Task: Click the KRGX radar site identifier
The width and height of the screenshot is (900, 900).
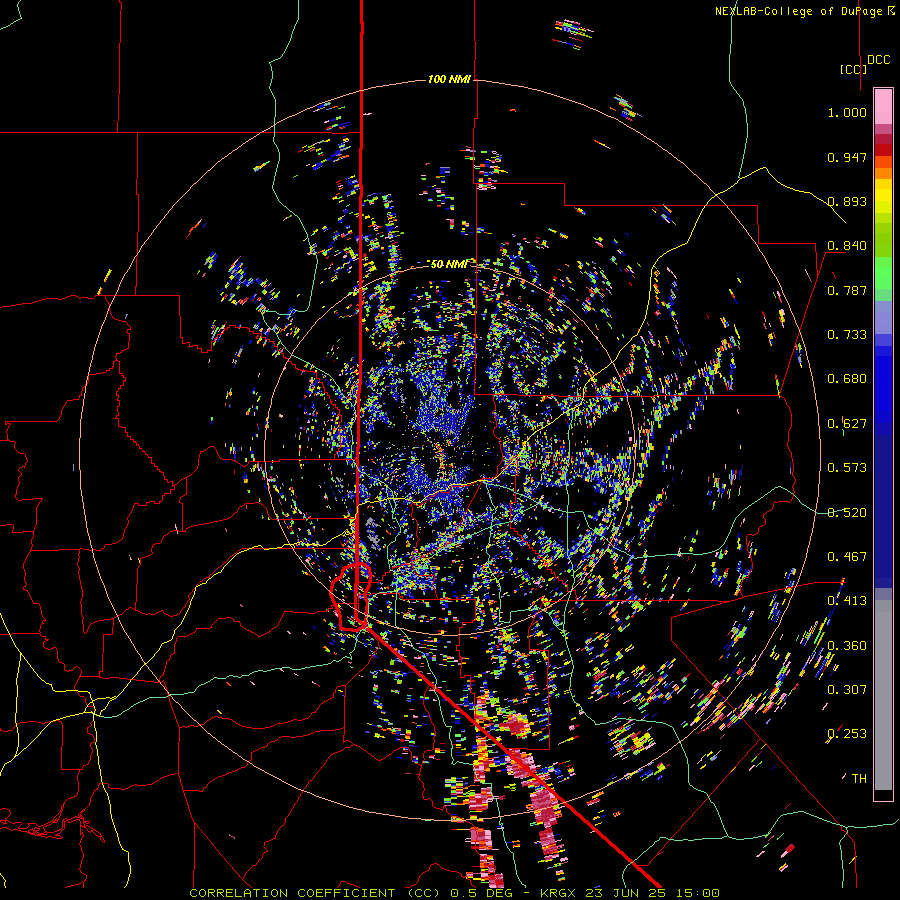Action: point(558,893)
